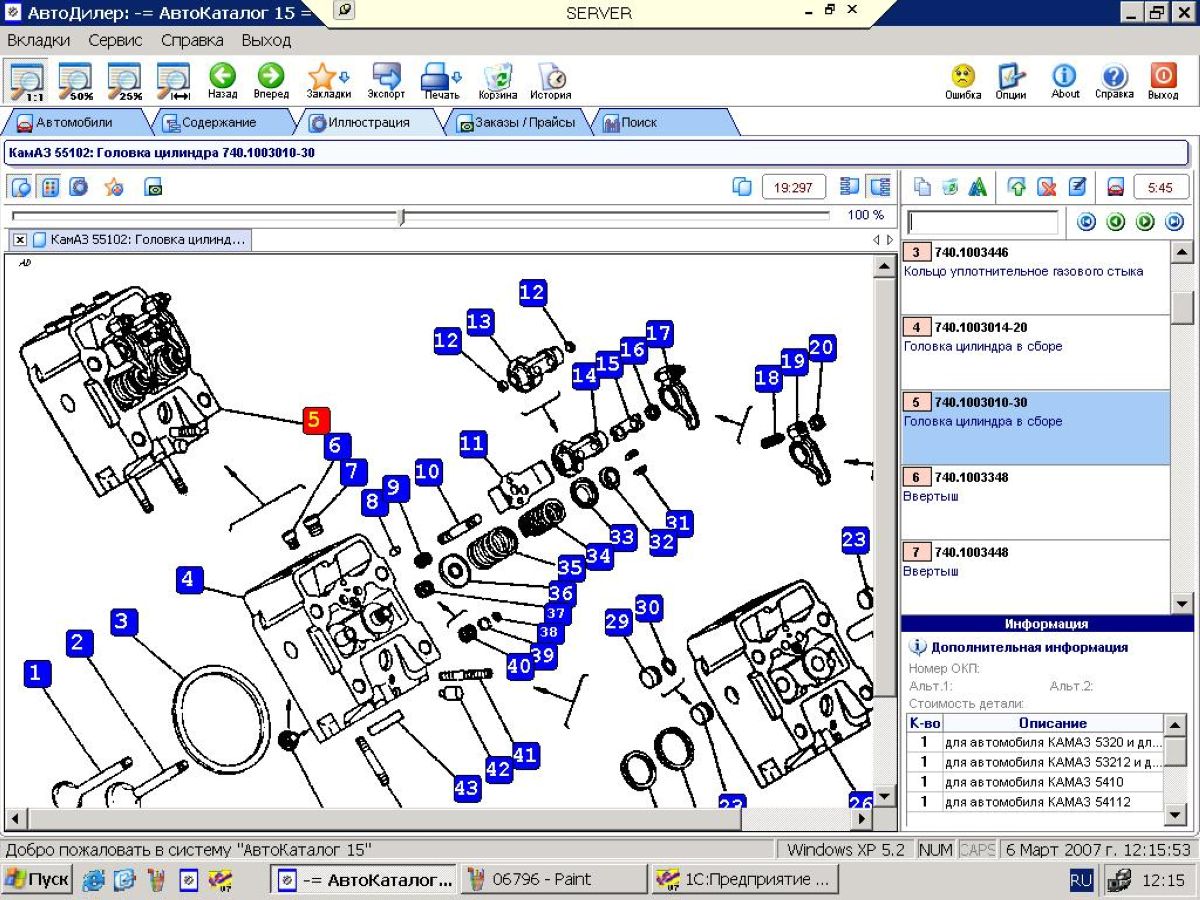Open the Вкладки menu
Image resolution: width=1200 pixels, height=900 pixels.
tap(39, 41)
